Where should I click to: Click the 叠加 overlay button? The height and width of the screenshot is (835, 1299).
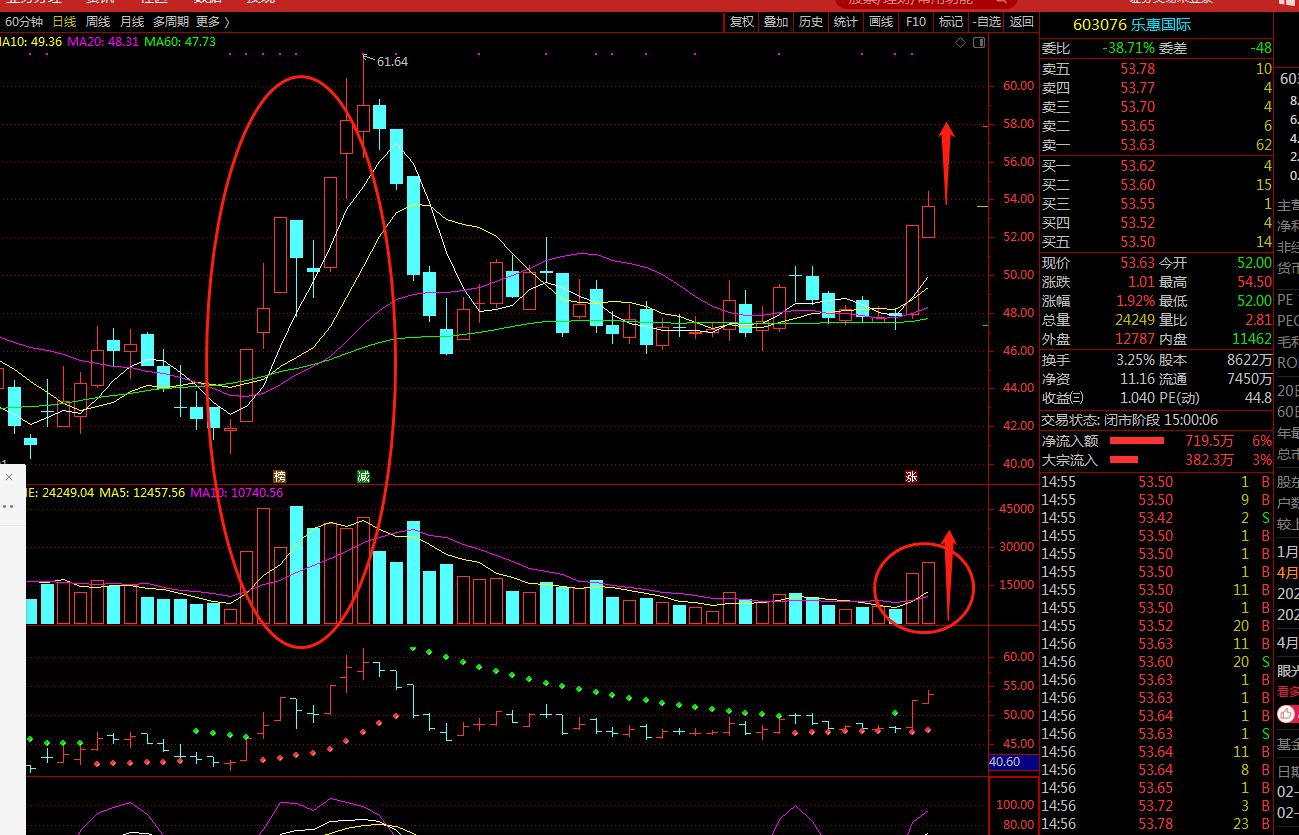click(776, 21)
